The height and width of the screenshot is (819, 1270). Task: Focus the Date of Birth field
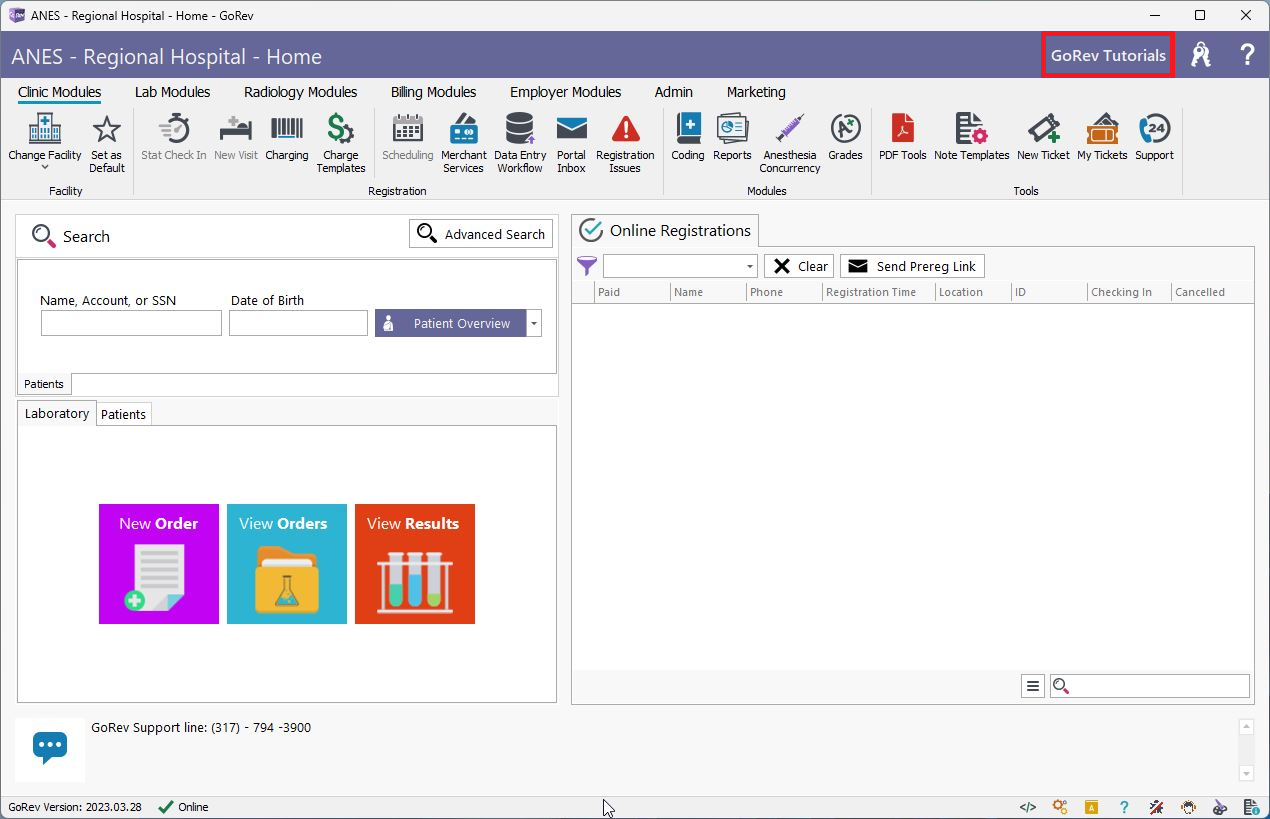pyautogui.click(x=298, y=323)
